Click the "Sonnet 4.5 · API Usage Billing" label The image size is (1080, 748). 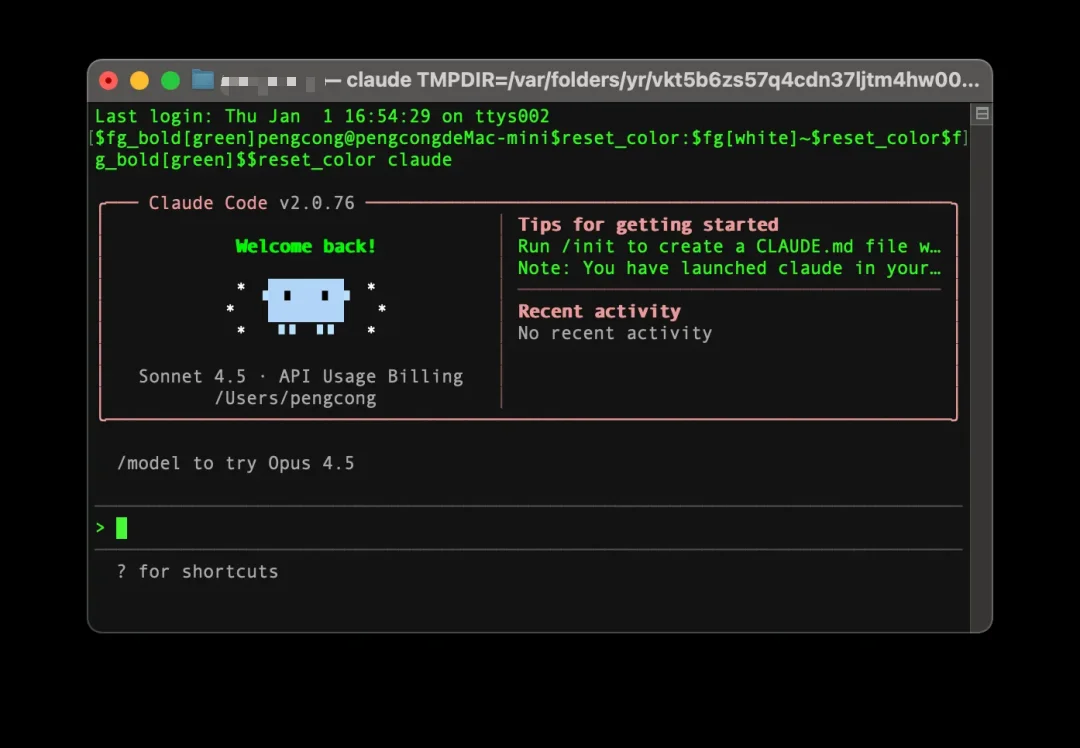pos(300,377)
